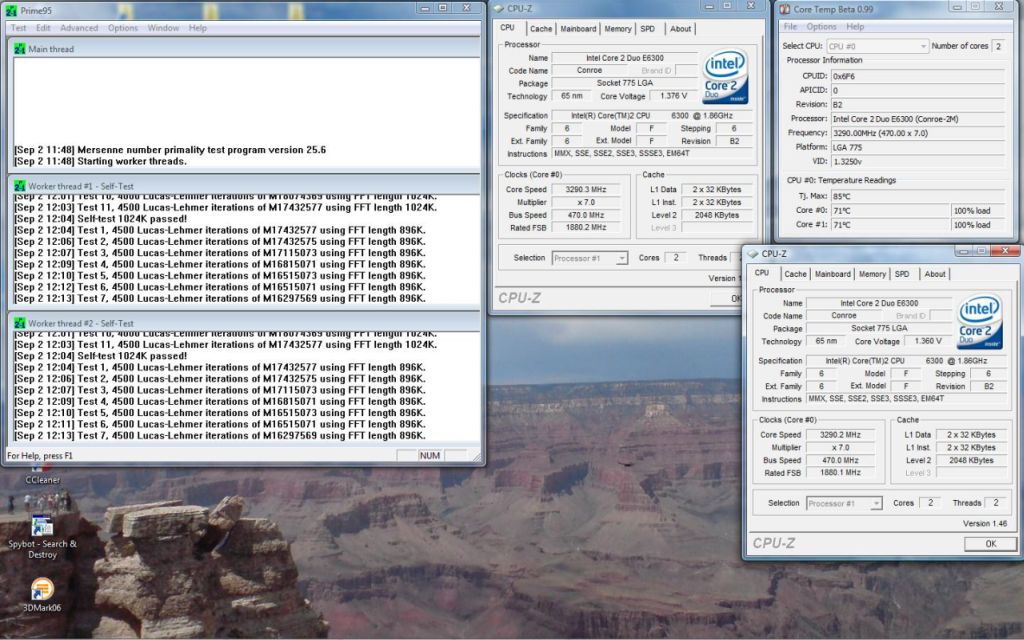This screenshot has width=1024, height=640.
Task: Click Intel Core 2 Duo logo in front CPU-Z
Action: click(x=979, y=322)
